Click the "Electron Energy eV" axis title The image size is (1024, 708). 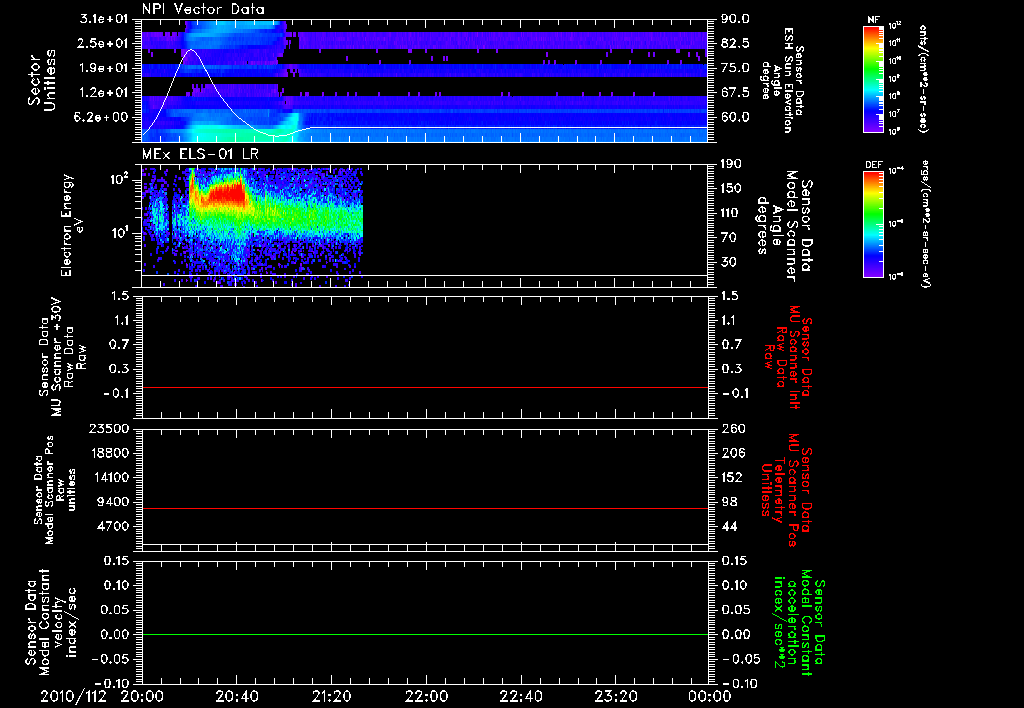coord(71,225)
